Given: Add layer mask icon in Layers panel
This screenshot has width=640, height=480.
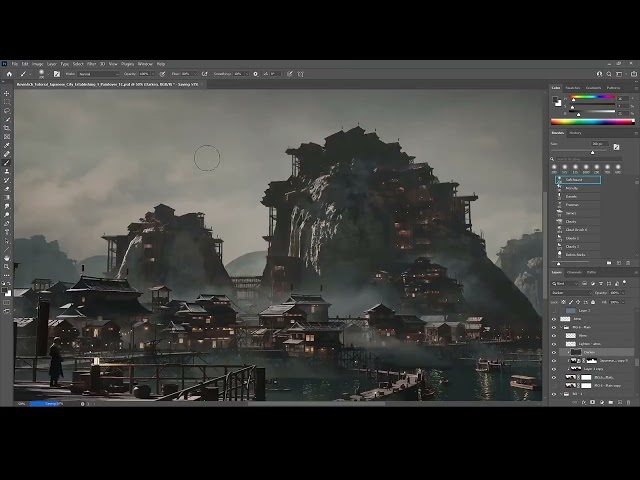Looking at the screenshot, I should [593, 402].
